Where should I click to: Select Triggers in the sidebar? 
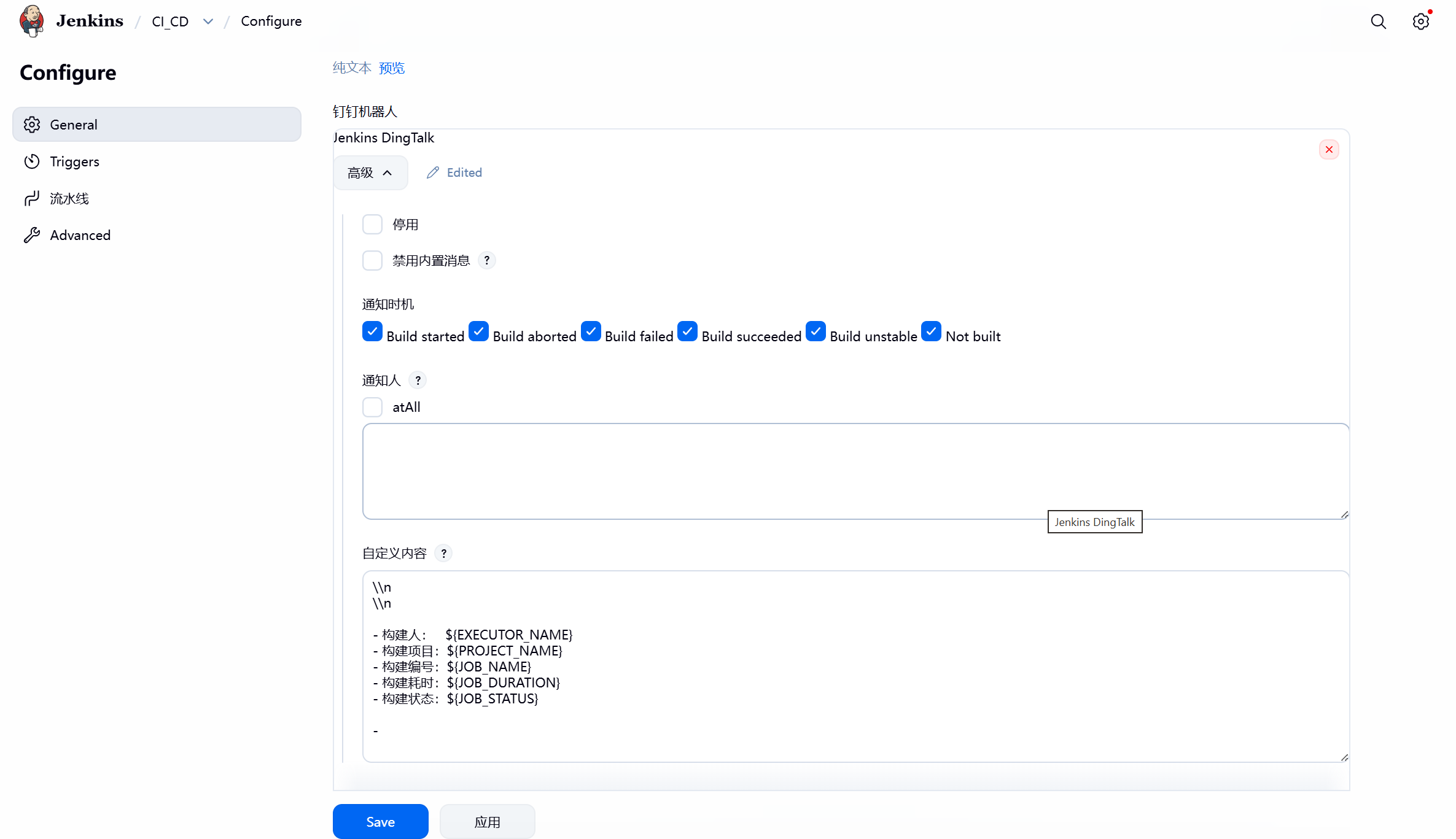point(157,161)
